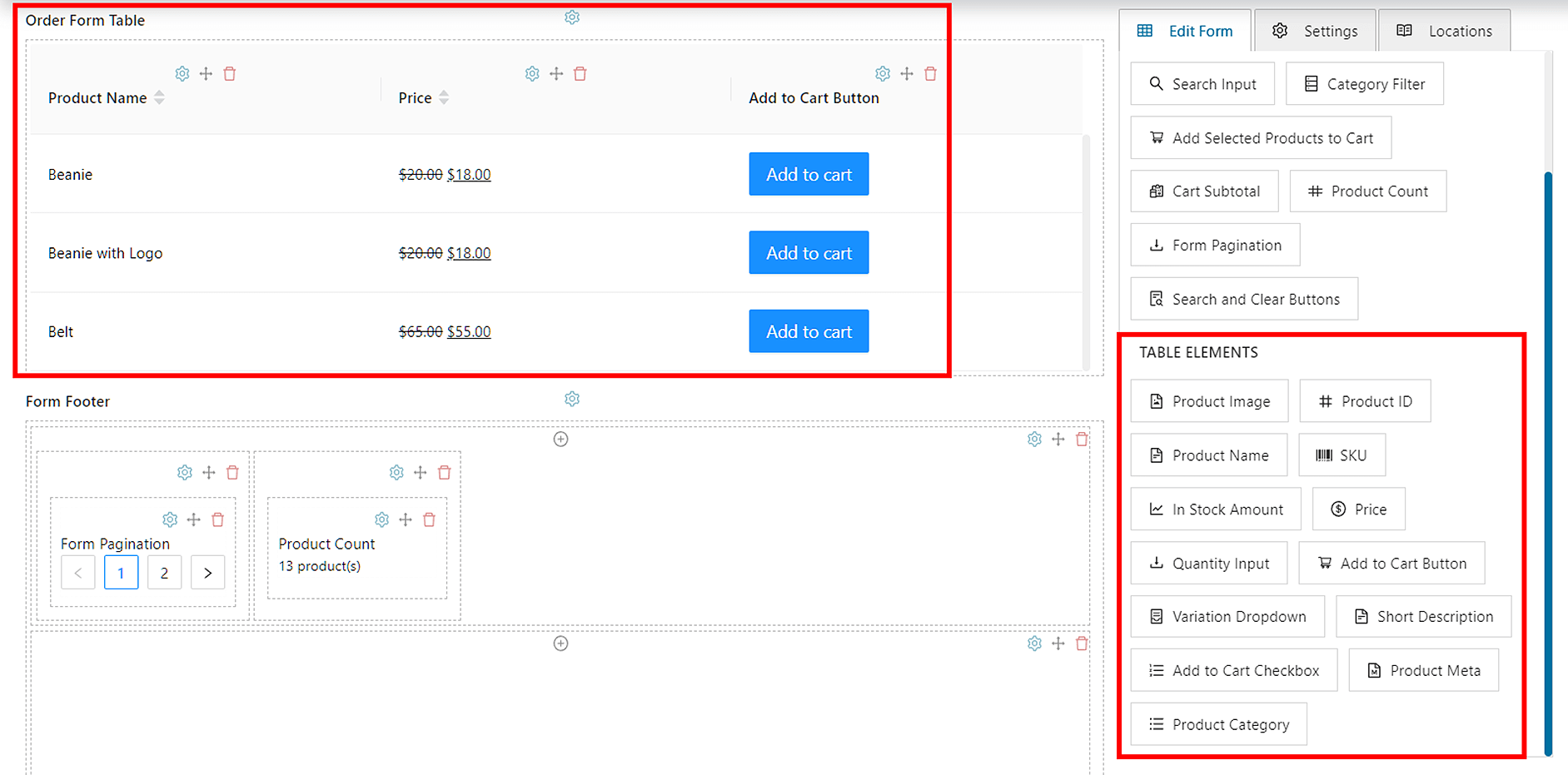
Task: Add column with plus circle in second footer row
Action: pyautogui.click(x=561, y=643)
